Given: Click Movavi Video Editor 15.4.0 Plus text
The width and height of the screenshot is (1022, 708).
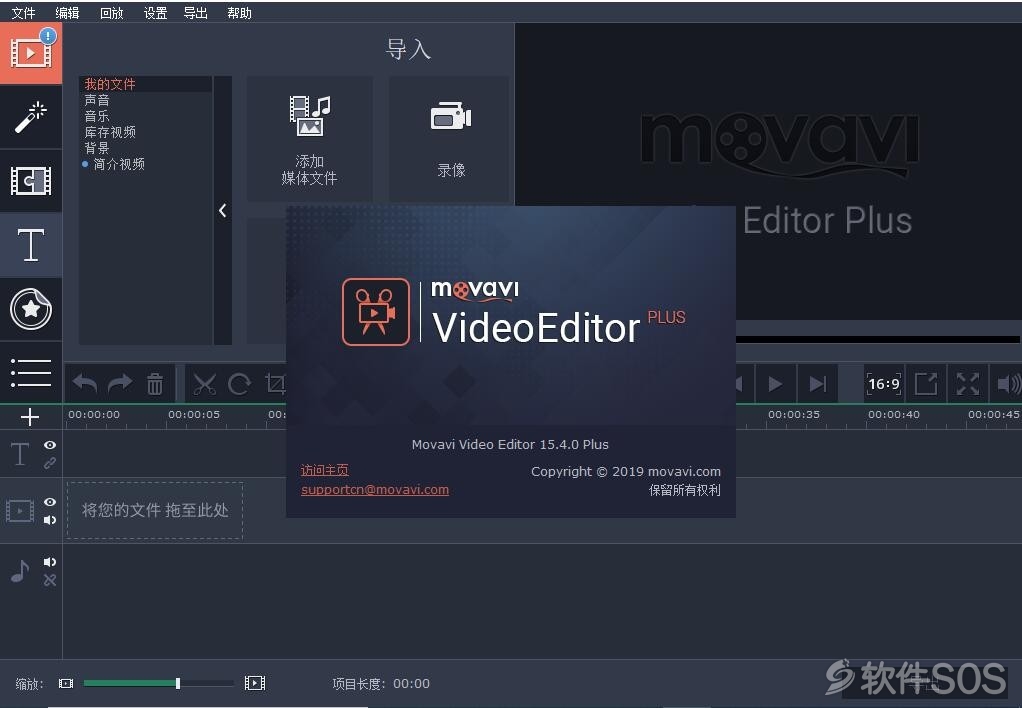Looking at the screenshot, I should [x=510, y=445].
